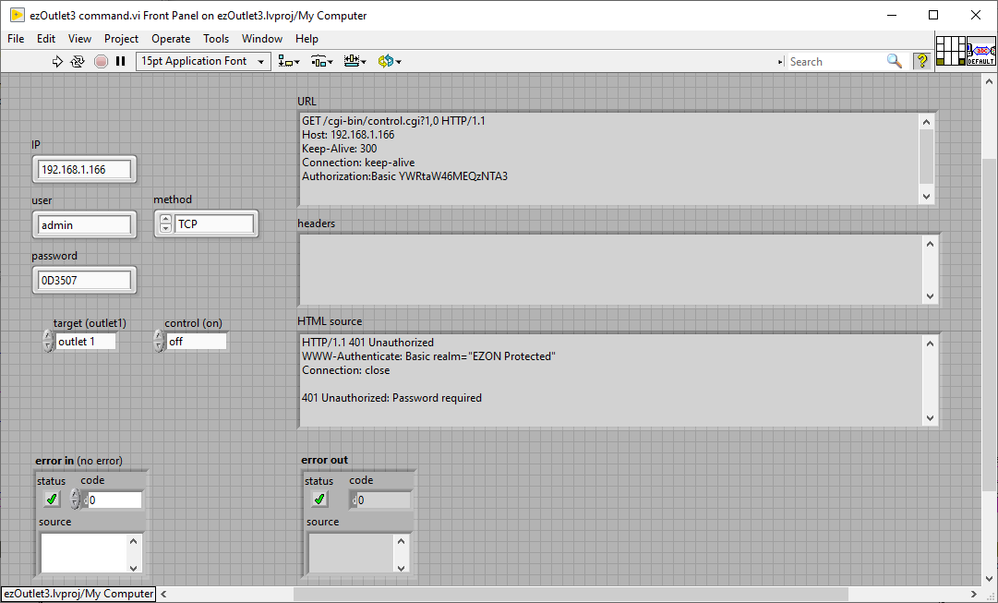Click the password input field

coord(84,281)
